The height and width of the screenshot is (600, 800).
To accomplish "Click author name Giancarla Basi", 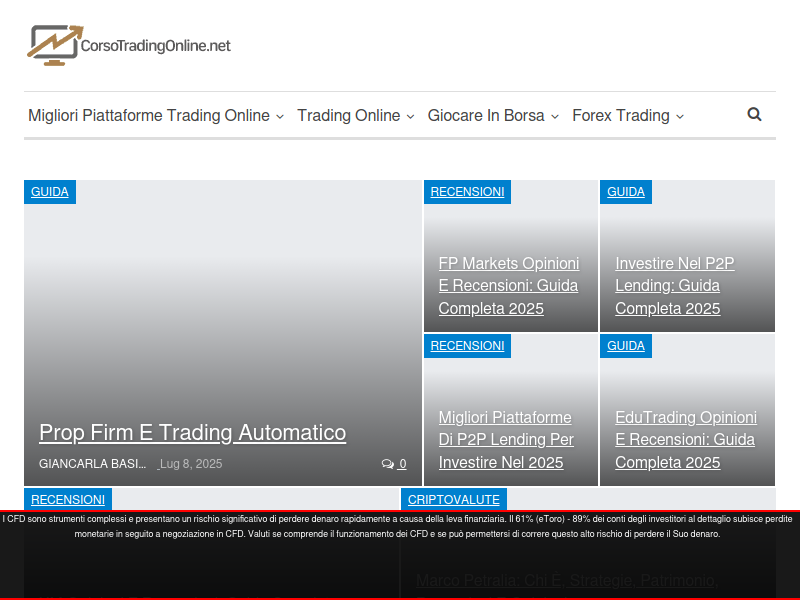I will [92, 464].
